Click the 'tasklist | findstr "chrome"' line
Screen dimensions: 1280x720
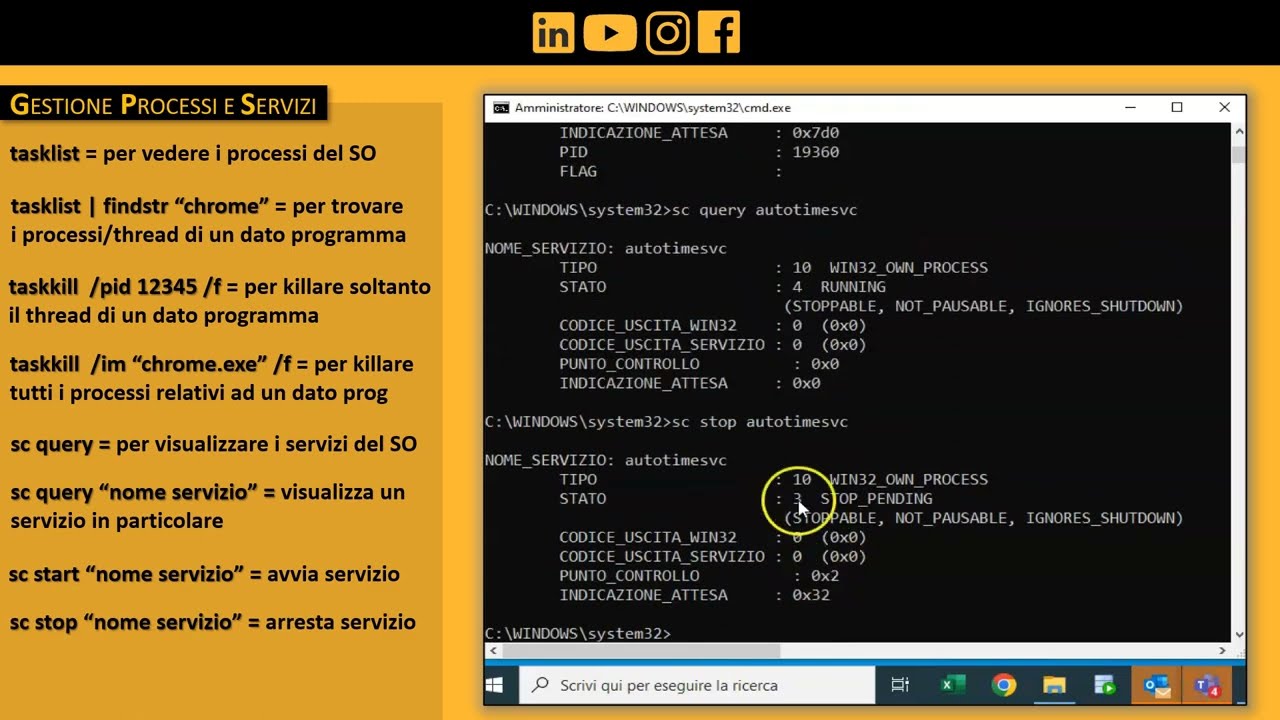(x=207, y=206)
